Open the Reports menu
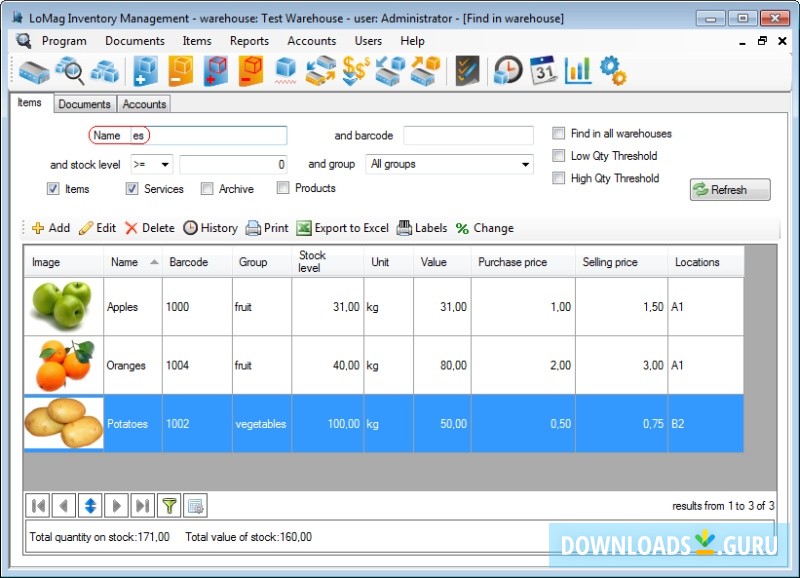The height and width of the screenshot is (578, 800). tap(249, 41)
